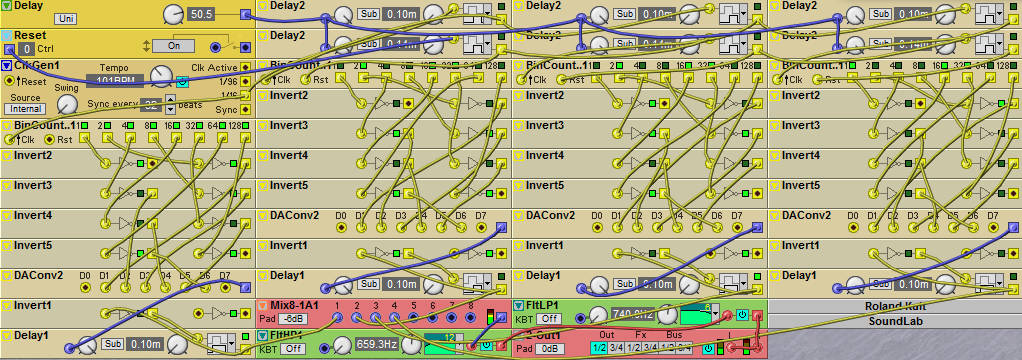Click FltHP1's KBT Off button
The height and width of the screenshot is (360, 1022).
[x=292, y=349]
